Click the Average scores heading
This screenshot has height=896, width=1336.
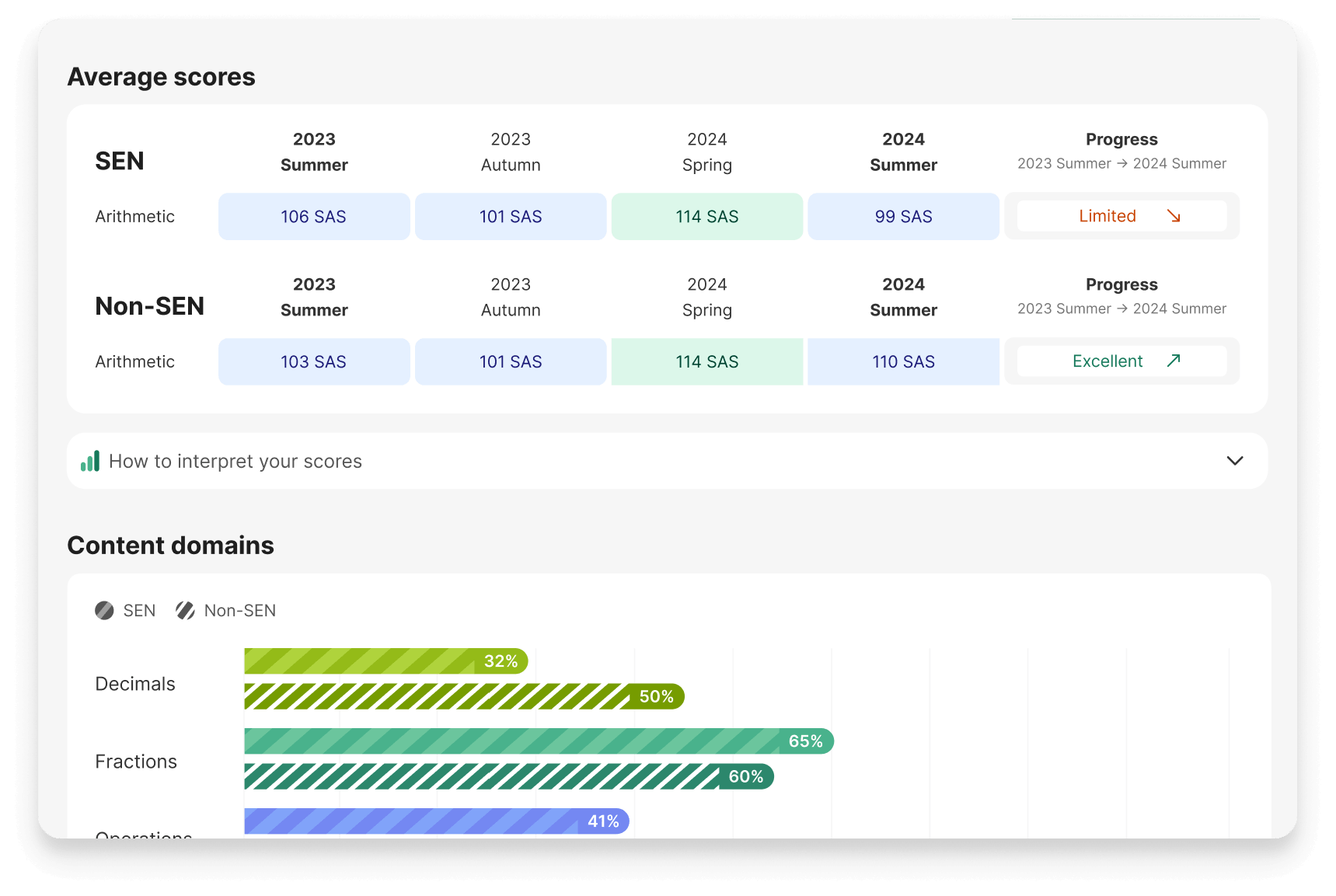click(x=162, y=77)
